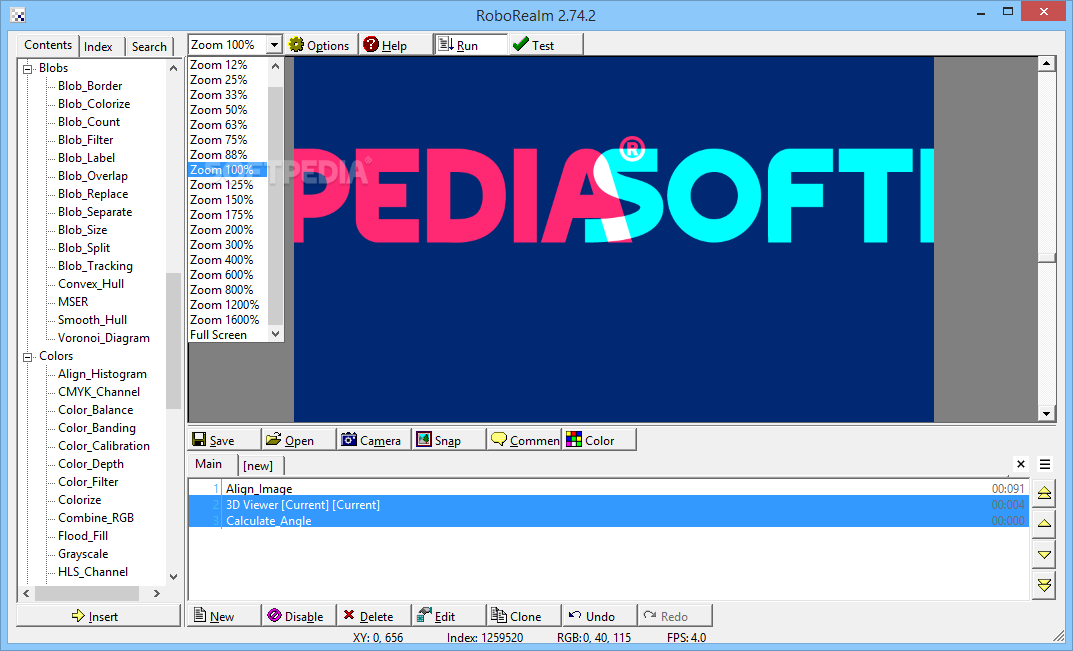This screenshot has width=1073, height=651.
Task: Select Grayscale in the module tree
Action: pos(83,554)
